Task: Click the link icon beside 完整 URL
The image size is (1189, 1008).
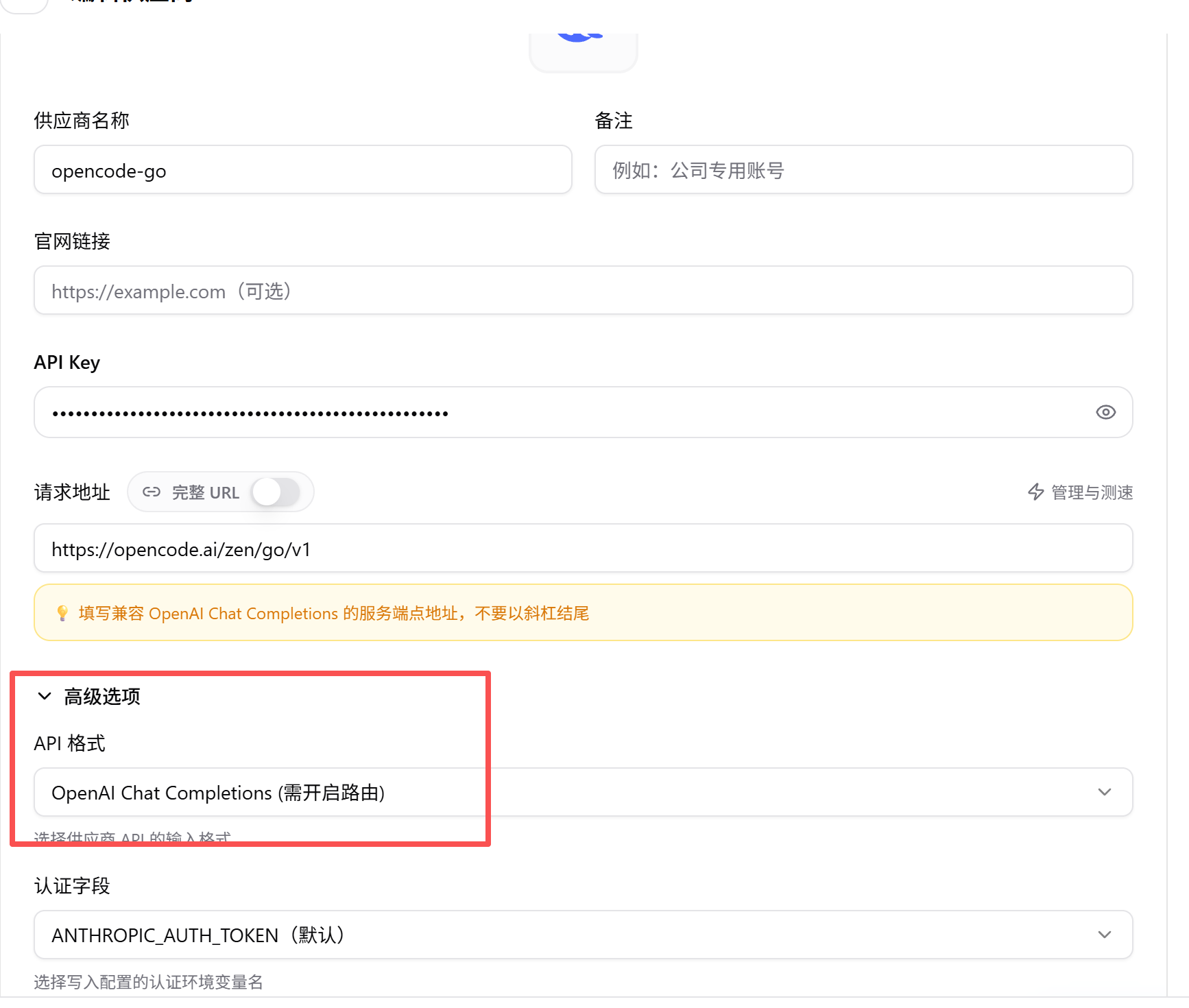Action: 152,492
